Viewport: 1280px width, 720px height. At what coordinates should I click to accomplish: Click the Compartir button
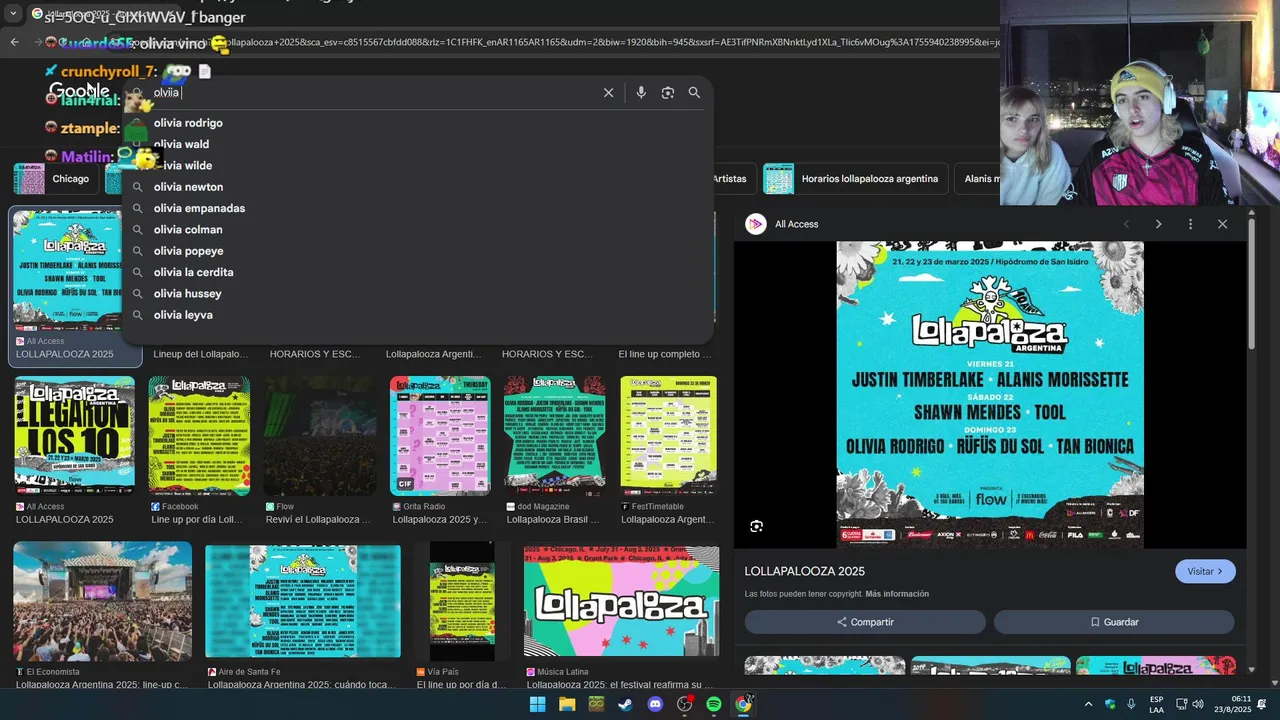click(x=865, y=622)
